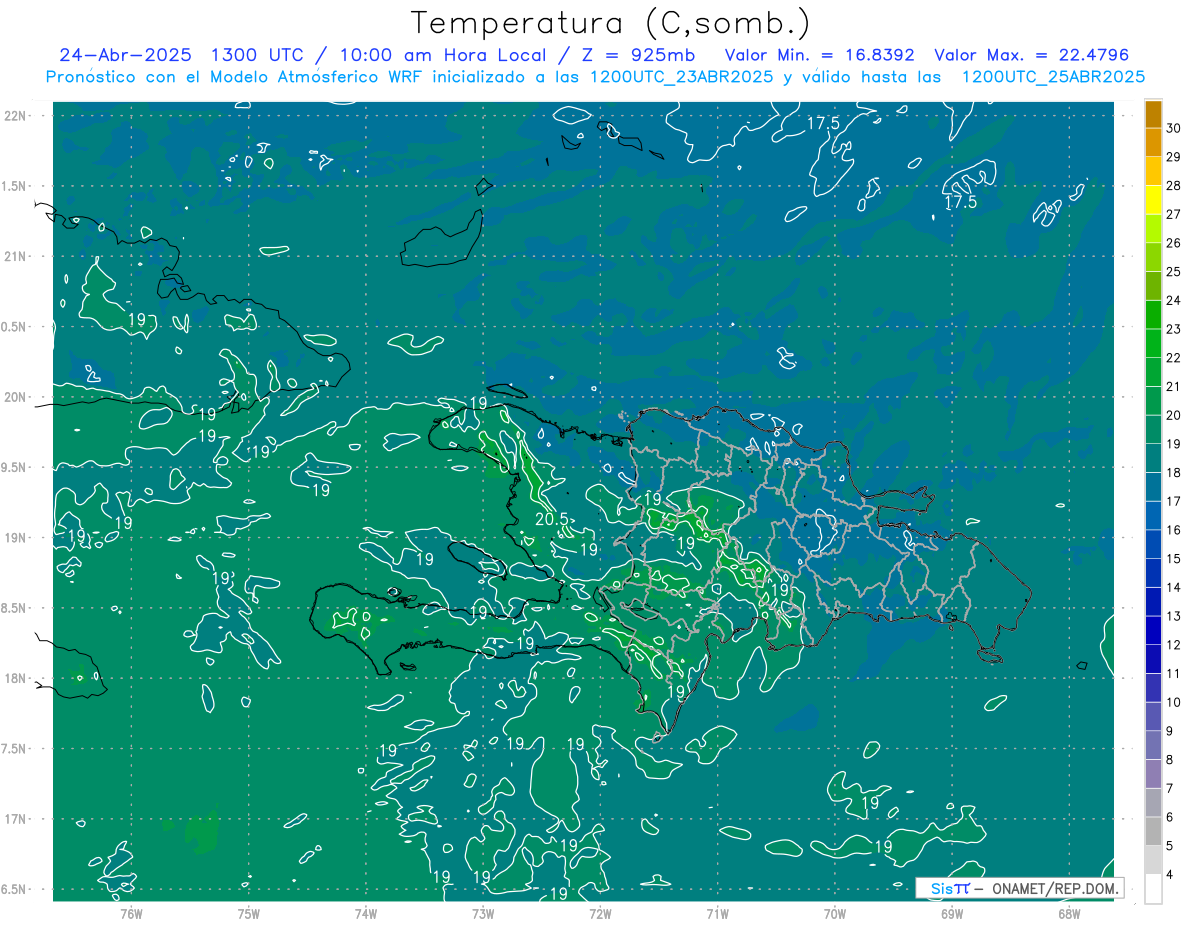The height and width of the screenshot is (927, 1200).
Task: Click the 76W longitude axis label
Action: click(x=131, y=913)
